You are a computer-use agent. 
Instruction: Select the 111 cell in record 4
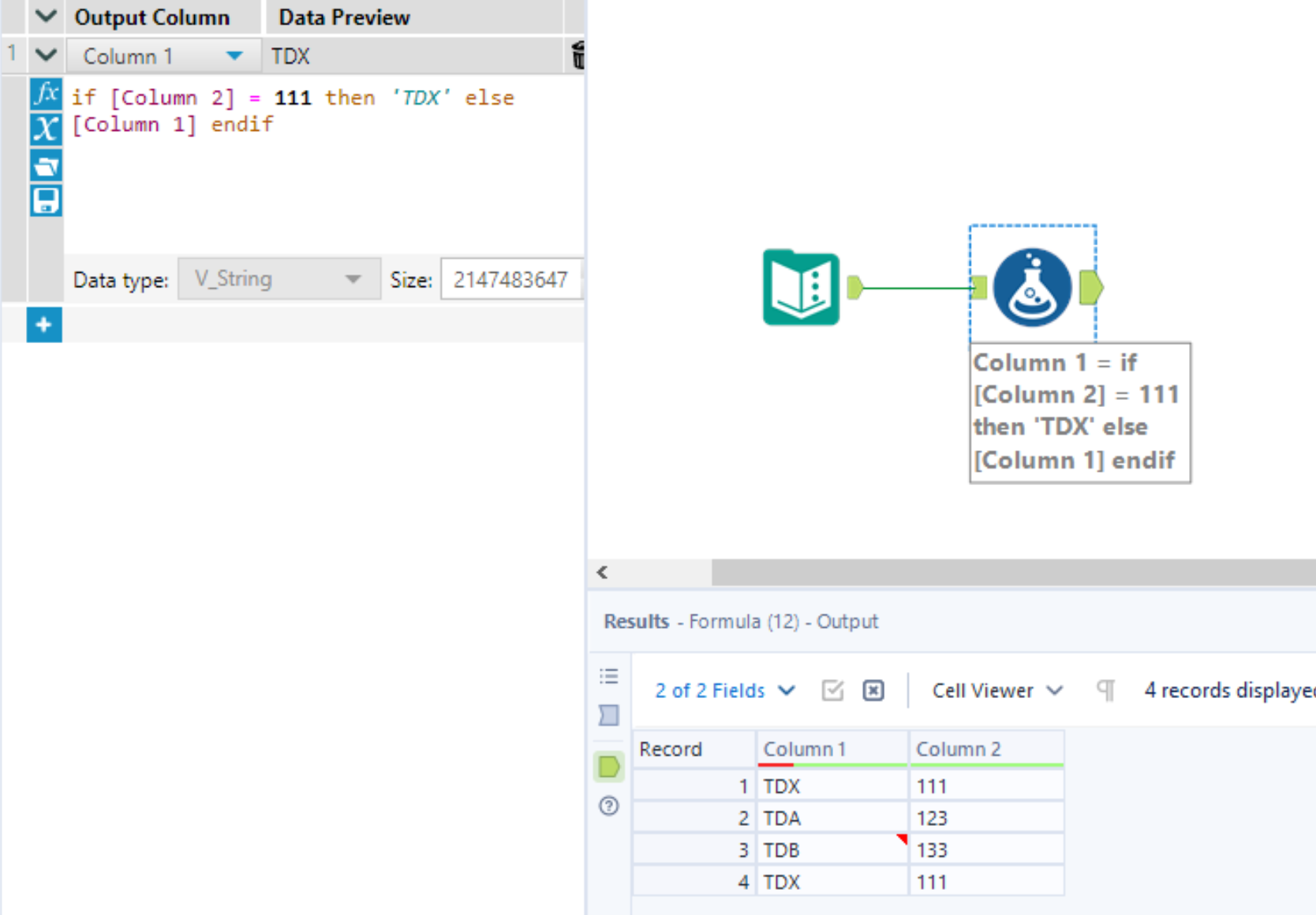(x=986, y=882)
